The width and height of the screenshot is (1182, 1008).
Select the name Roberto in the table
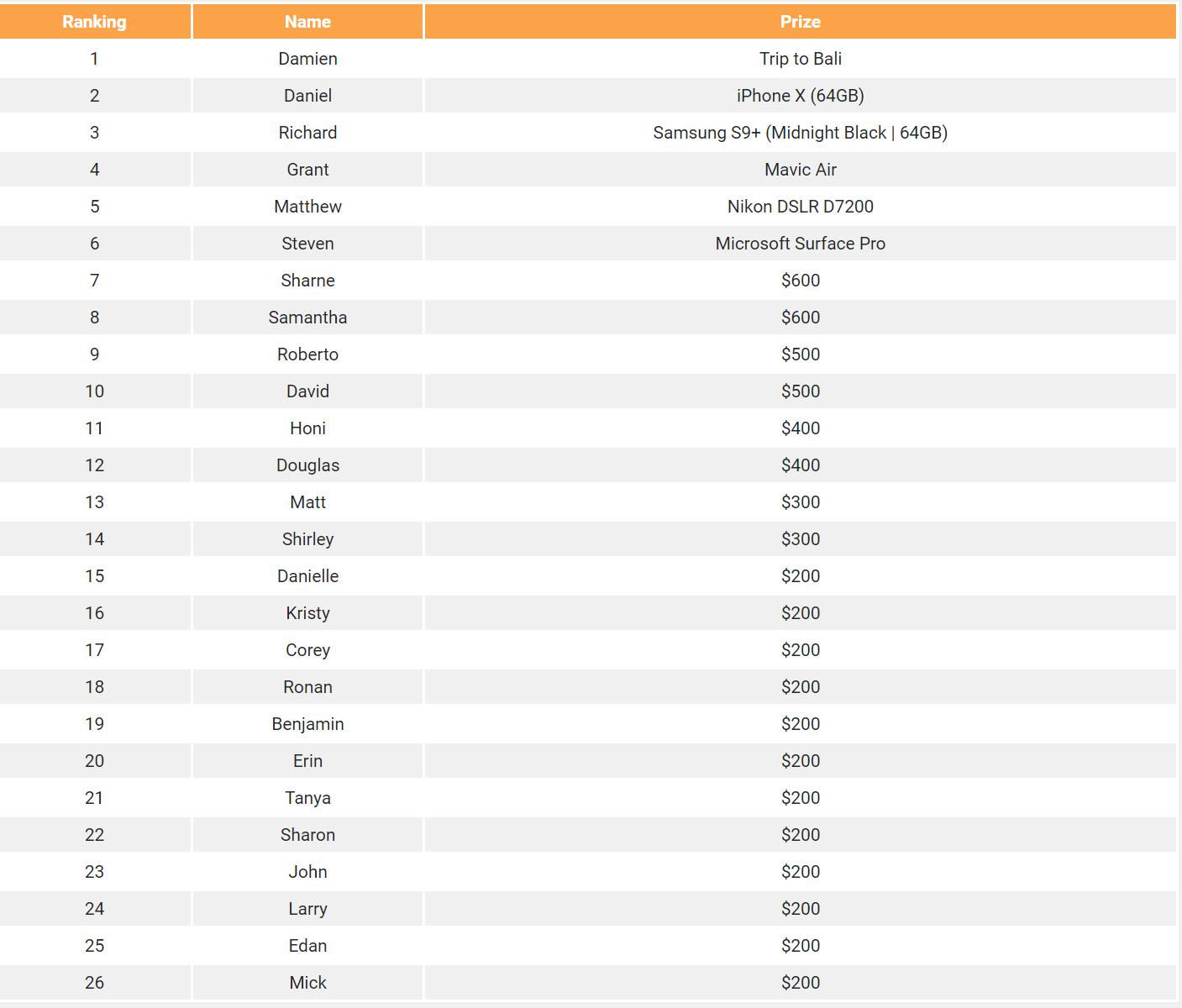coord(307,354)
